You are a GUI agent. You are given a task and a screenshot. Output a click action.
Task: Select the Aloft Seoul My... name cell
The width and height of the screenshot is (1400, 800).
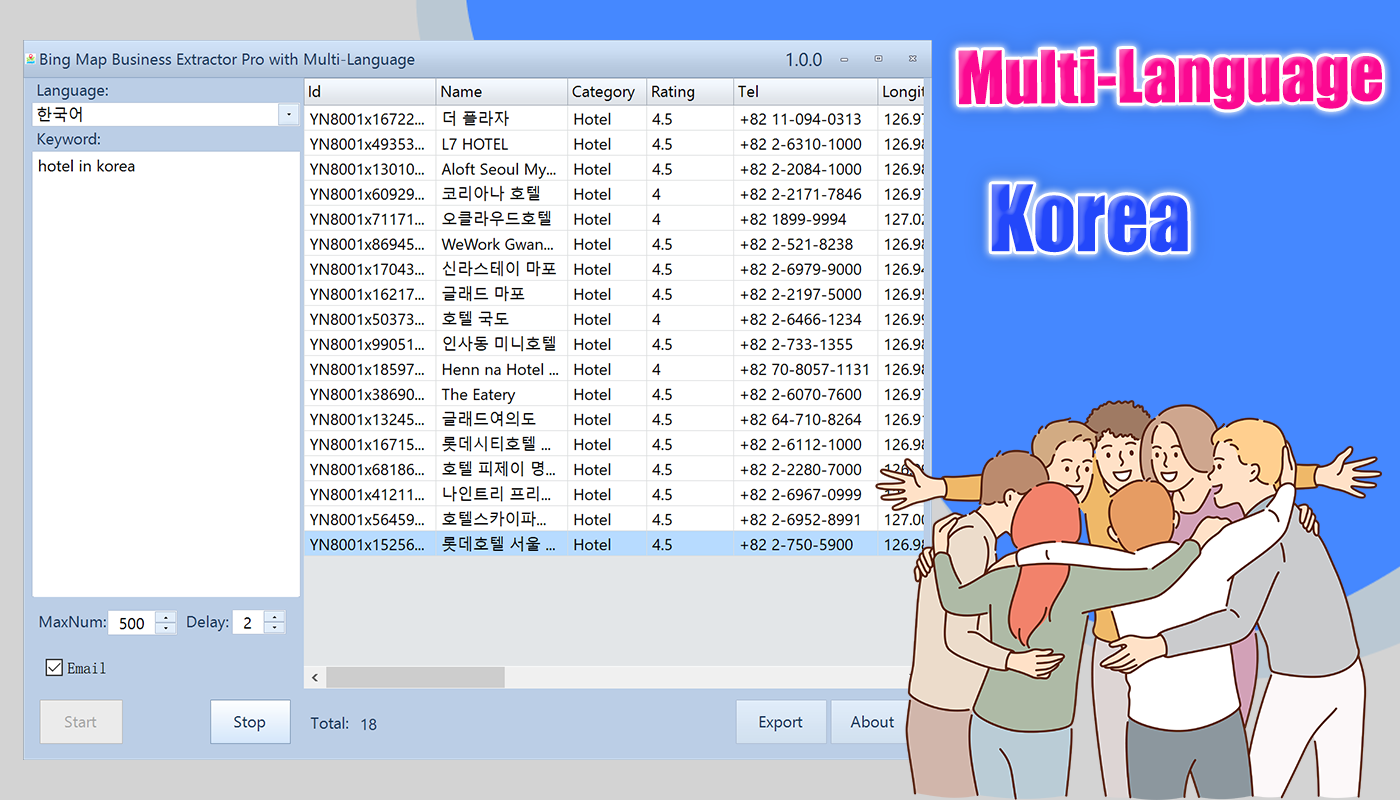tap(502, 169)
